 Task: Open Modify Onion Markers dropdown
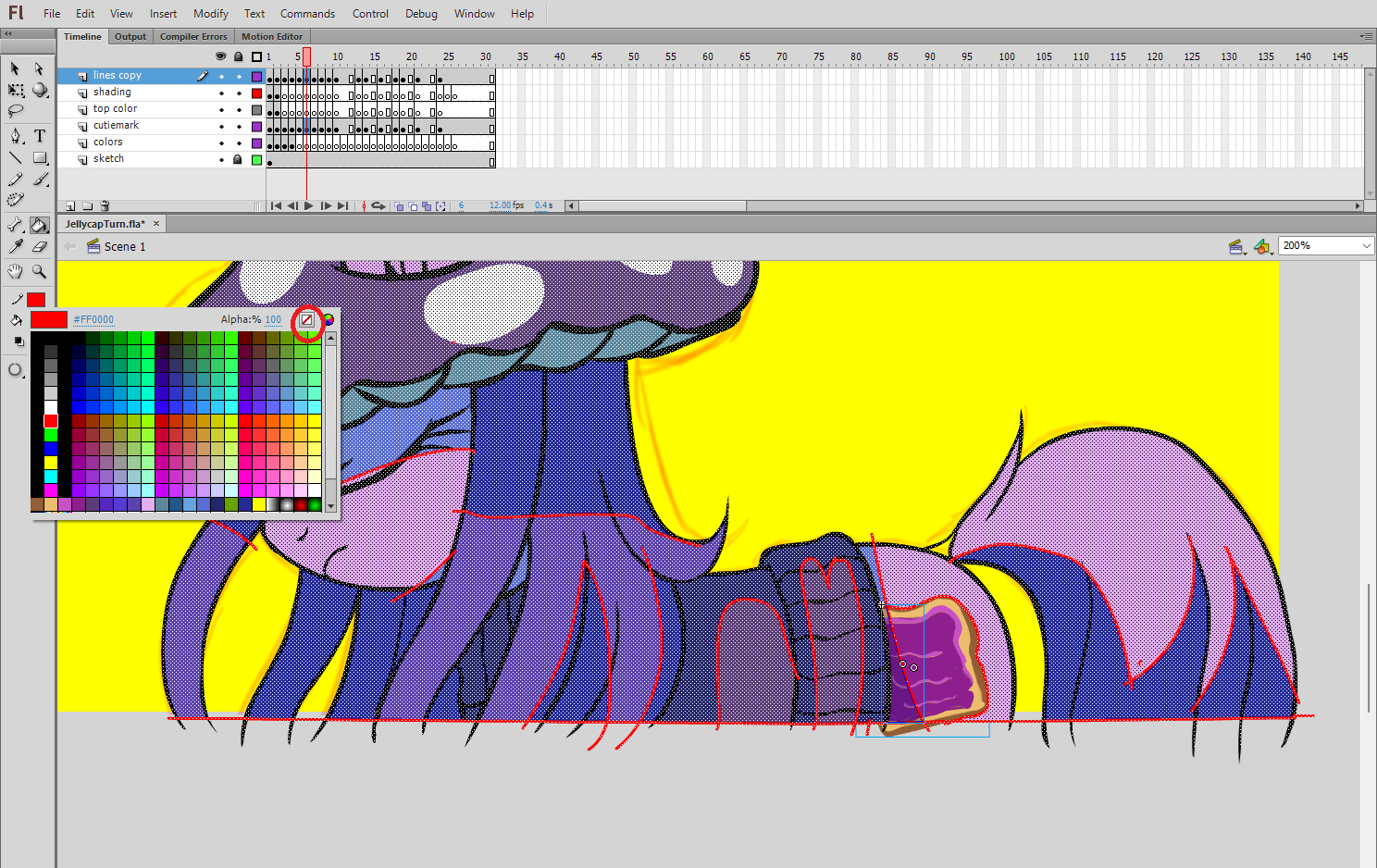440,206
